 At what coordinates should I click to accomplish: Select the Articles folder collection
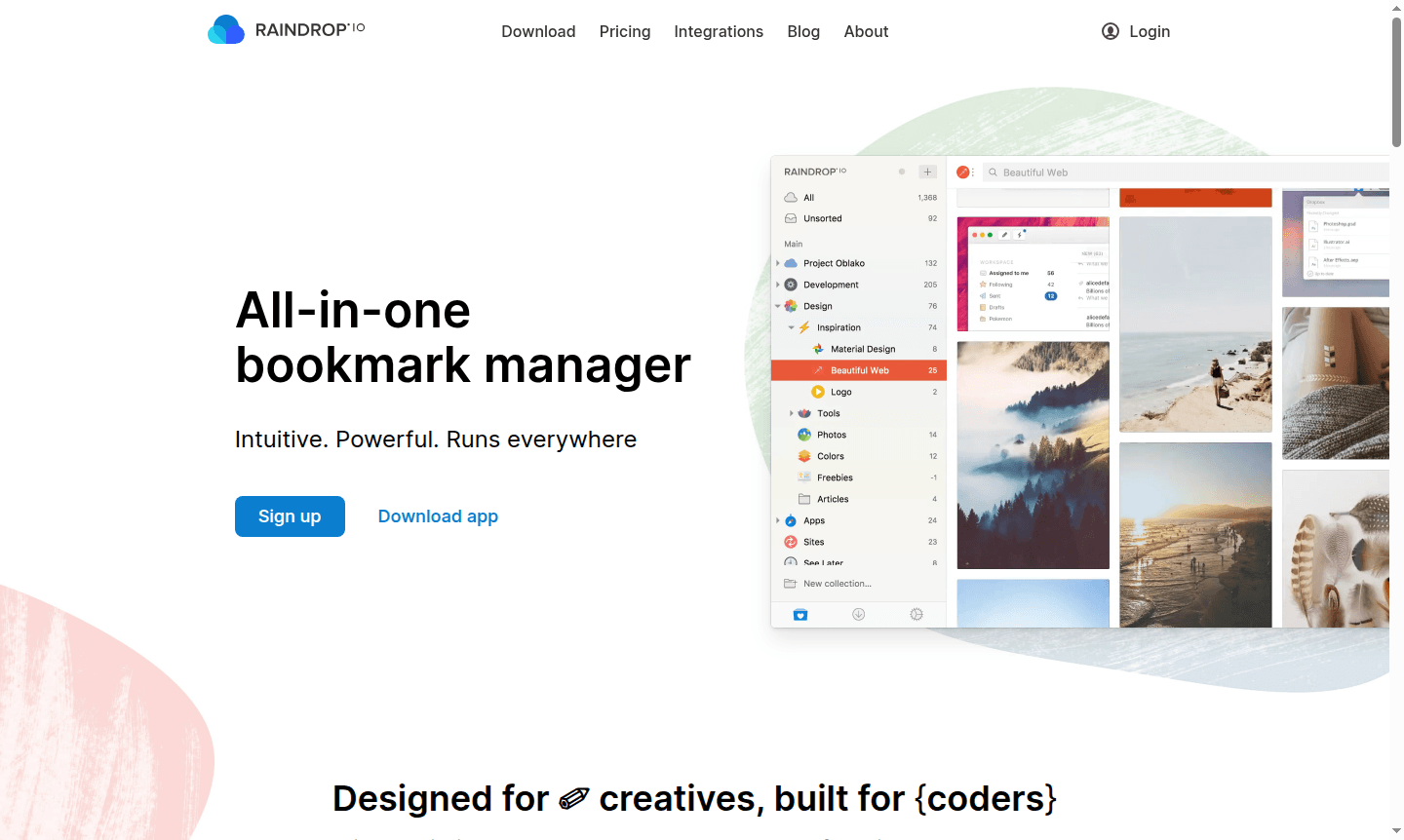pos(831,499)
